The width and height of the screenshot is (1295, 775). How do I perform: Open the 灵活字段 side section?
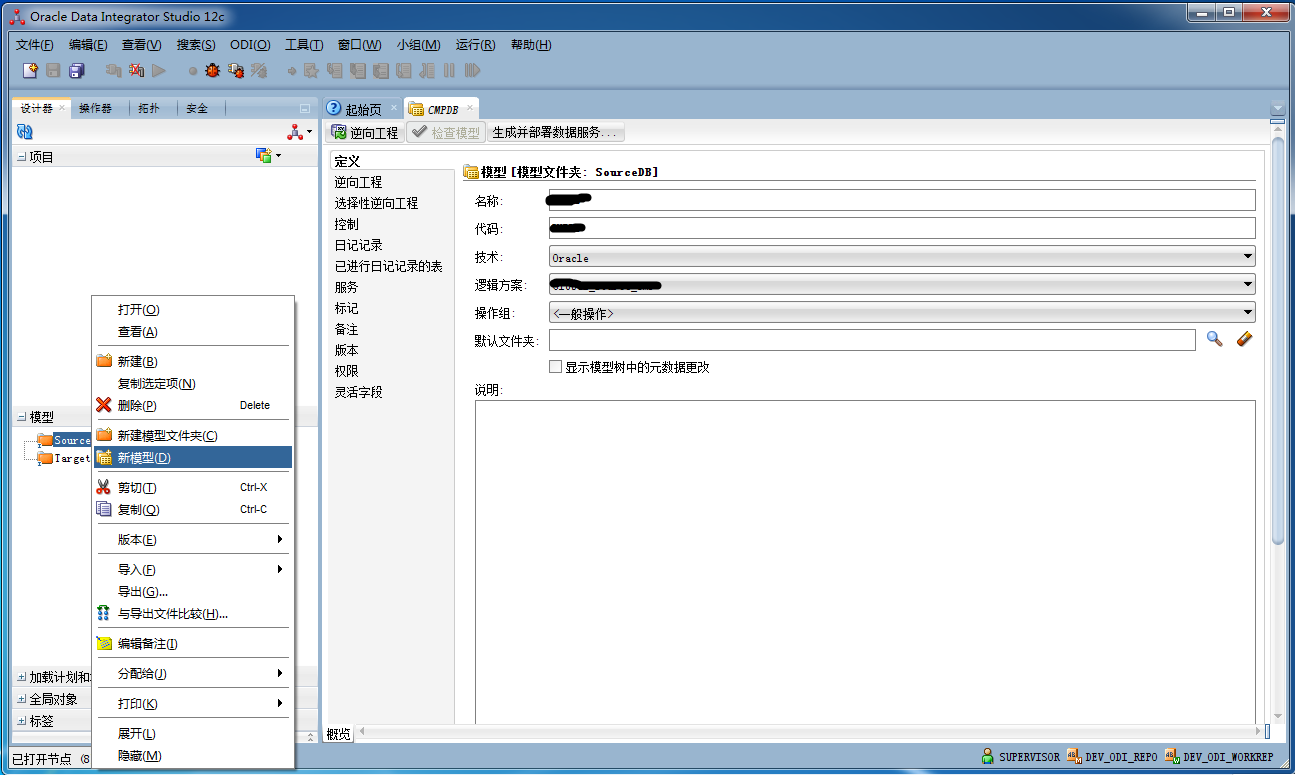pyautogui.click(x=358, y=392)
